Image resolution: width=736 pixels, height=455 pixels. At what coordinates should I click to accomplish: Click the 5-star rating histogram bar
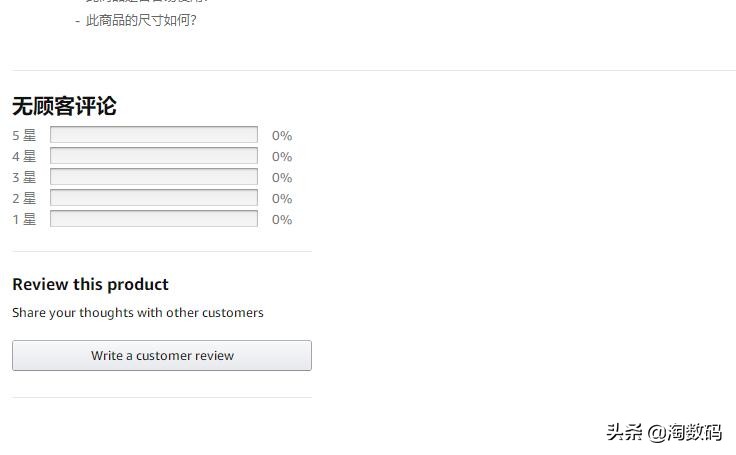click(154, 135)
